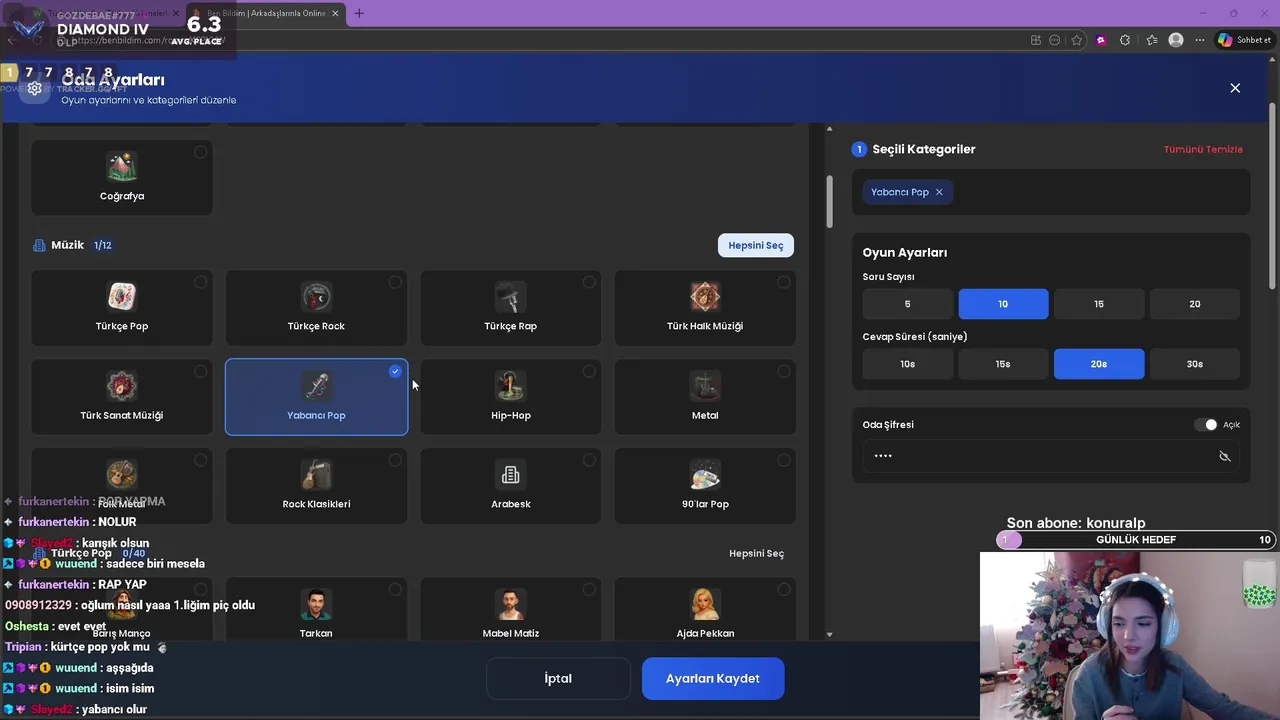The width and height of the screenshot is (1280, 720).
Task: Set answer time to 20s
Action: [x=1099, y=364]
